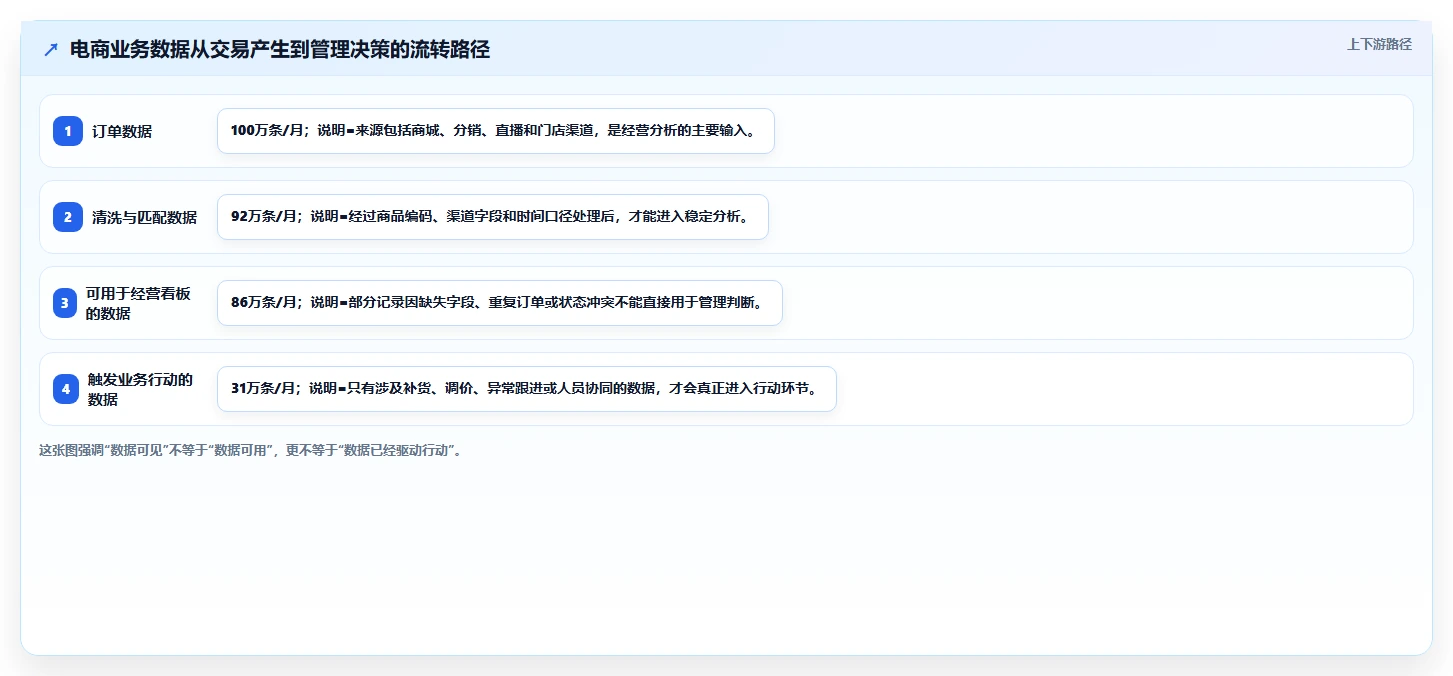The height and width of the screenshot is (676, 1453).
Task: Select the 触发业务行动的数据 label
Action: pyautogui.click(x=141, y=389)
